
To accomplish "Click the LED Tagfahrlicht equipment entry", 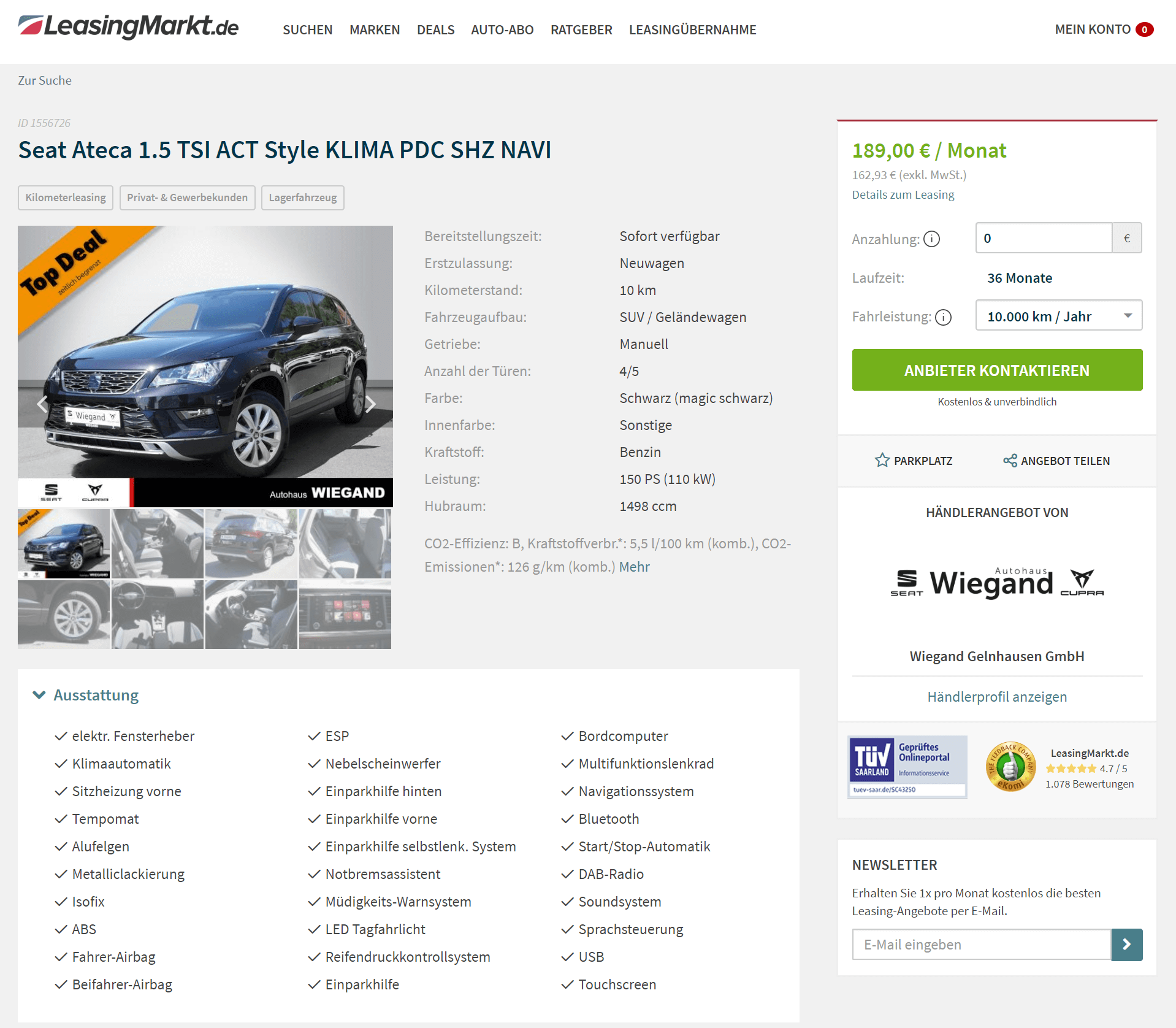I will [375, 929].
